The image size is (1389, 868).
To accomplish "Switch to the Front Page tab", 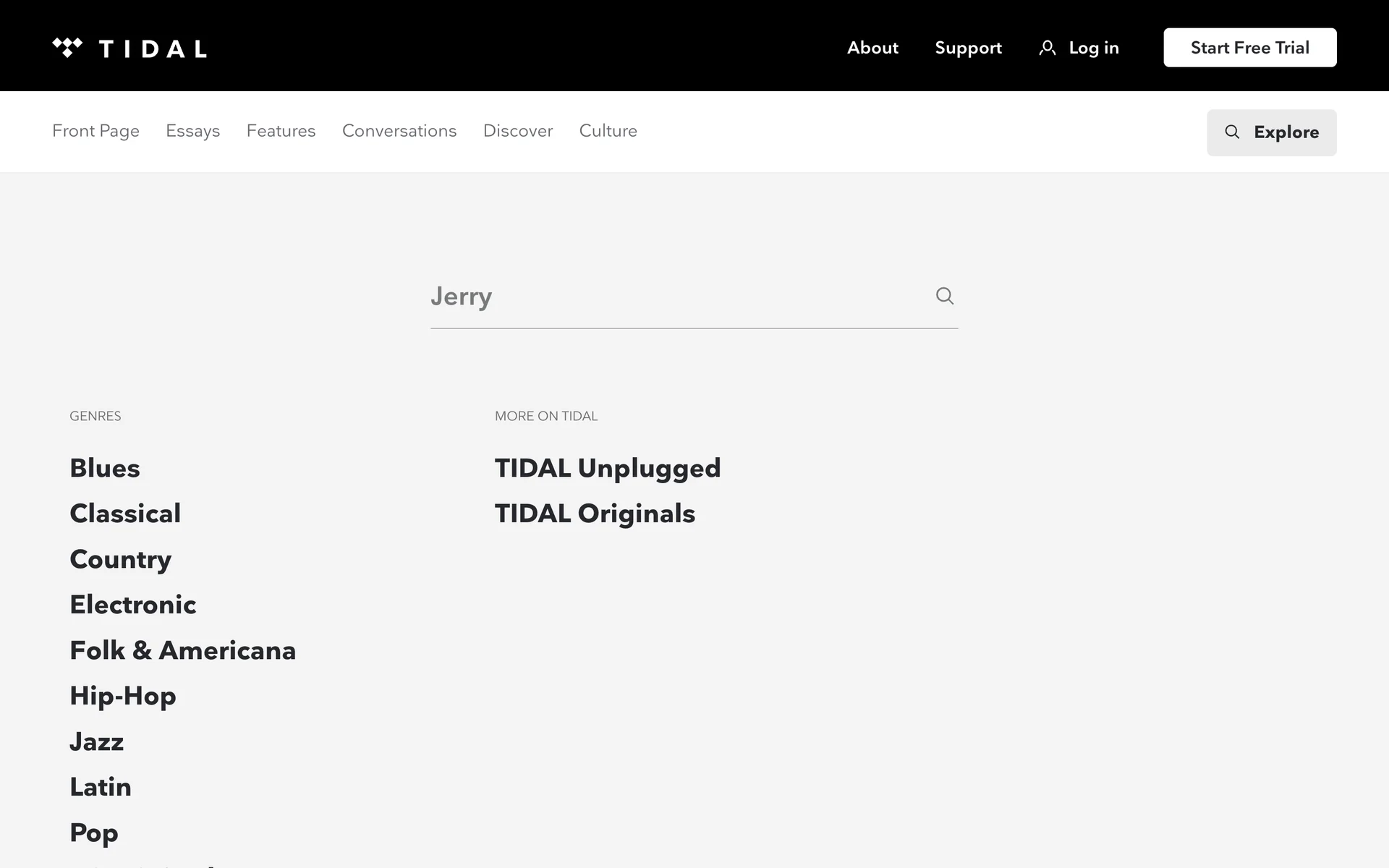I will pyautogui.click(x=95, y=131).
